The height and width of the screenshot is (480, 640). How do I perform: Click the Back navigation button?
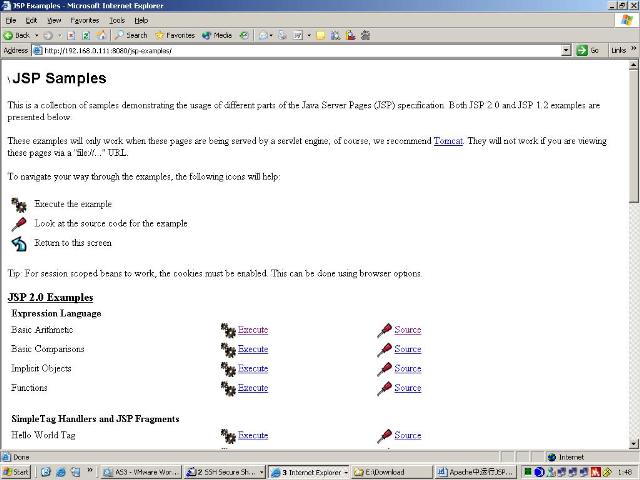click(16, 36)
